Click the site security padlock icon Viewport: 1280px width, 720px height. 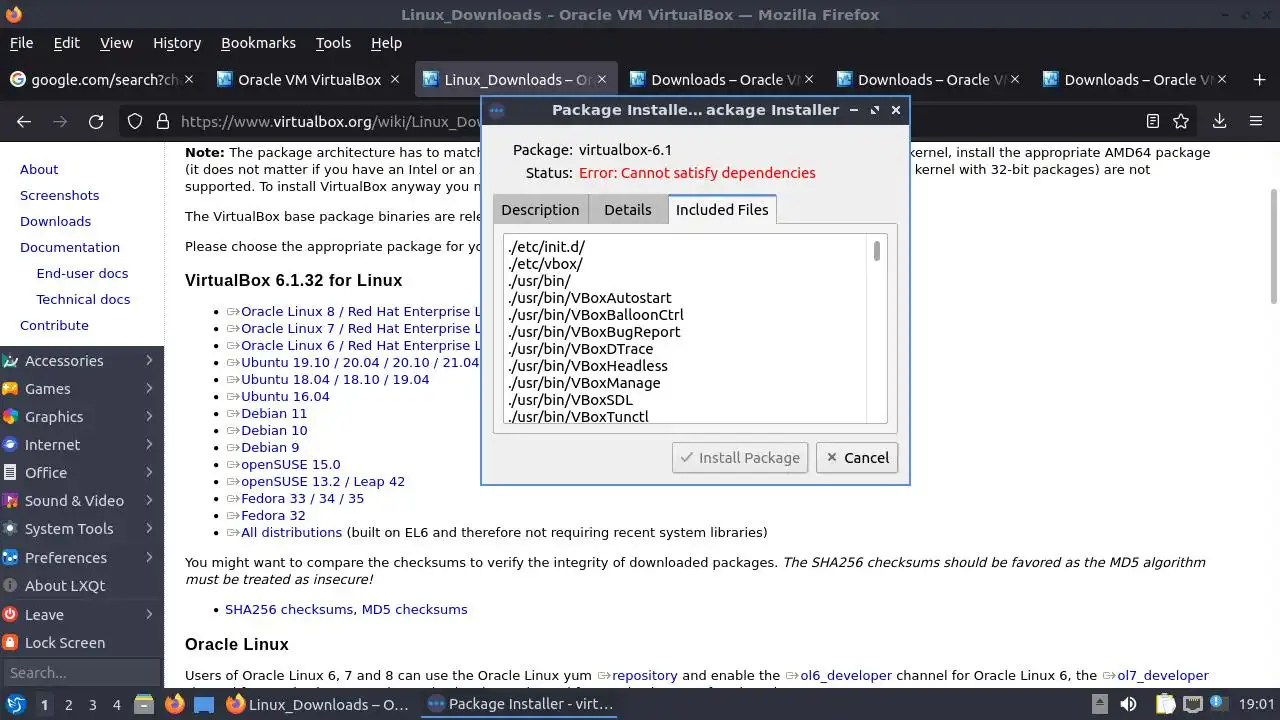[x=162, y=121]
